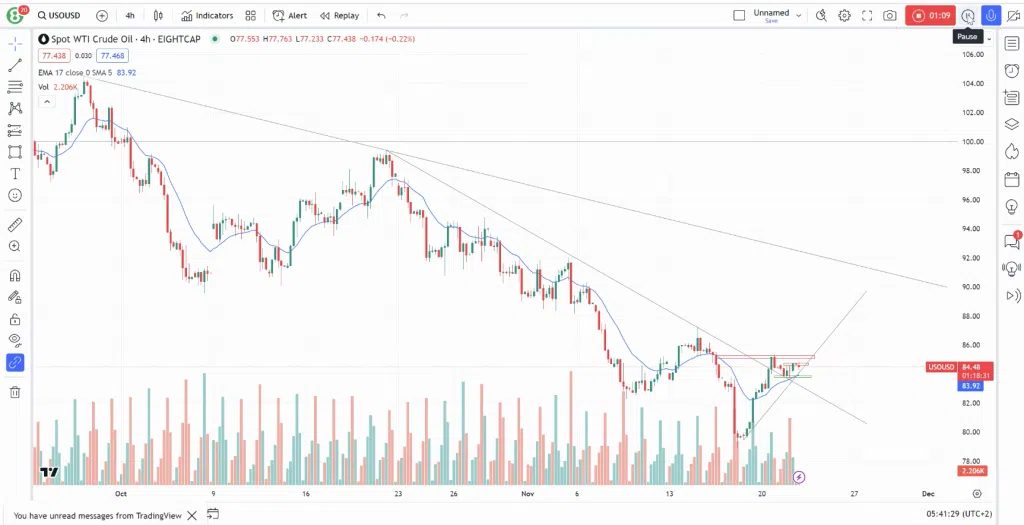Collapse the indicator legend chevron
The image size is (1024, 525).
tap(46, 101)
